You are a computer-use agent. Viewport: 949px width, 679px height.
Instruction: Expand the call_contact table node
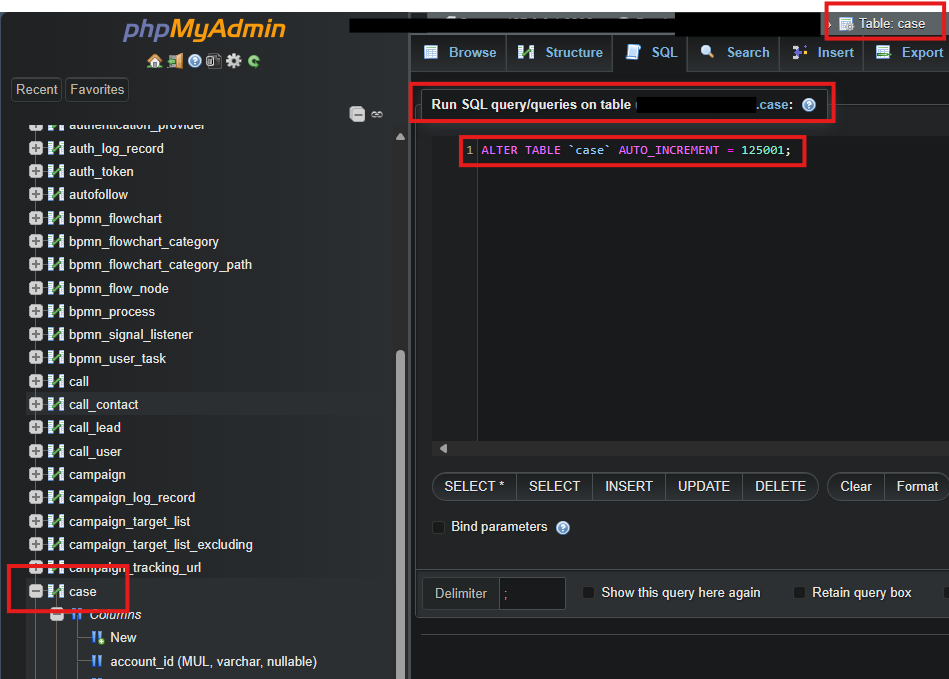(x=36, y=404)
